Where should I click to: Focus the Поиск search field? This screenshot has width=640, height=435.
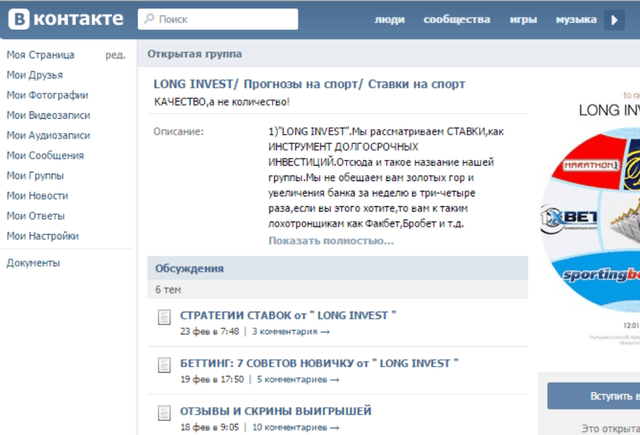tap(218, 19)
